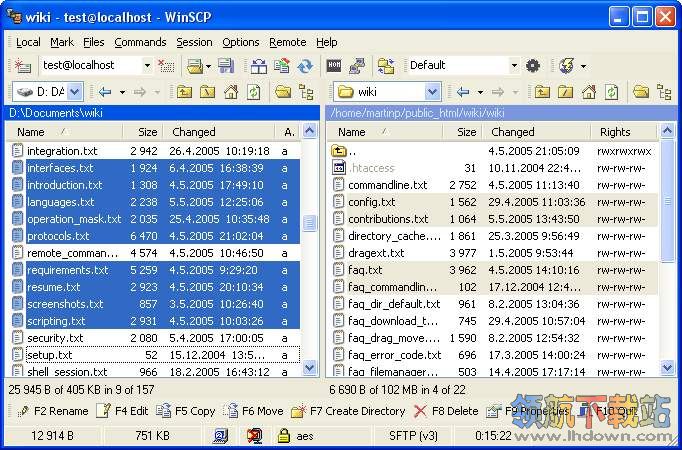Viewport: 682px width, 450px height.
Task: Click the blue Synchronize arrows icon
Action: pos(305,66)
